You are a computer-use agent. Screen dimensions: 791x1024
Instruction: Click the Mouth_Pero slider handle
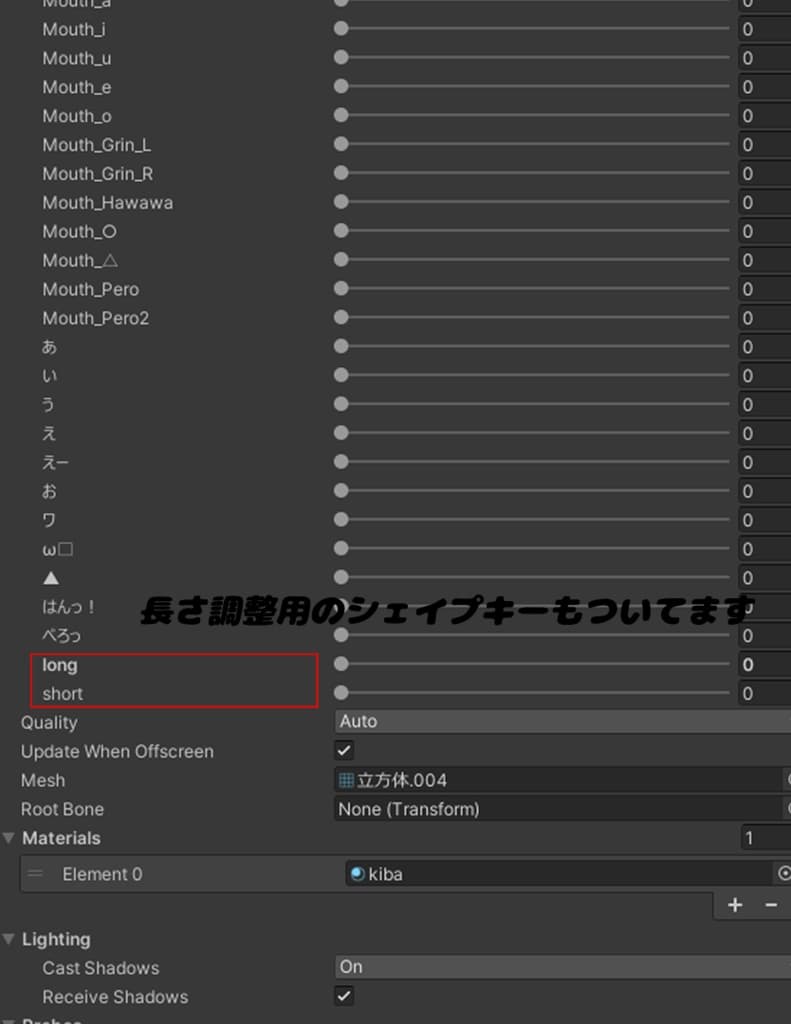(x=341, y=289)
